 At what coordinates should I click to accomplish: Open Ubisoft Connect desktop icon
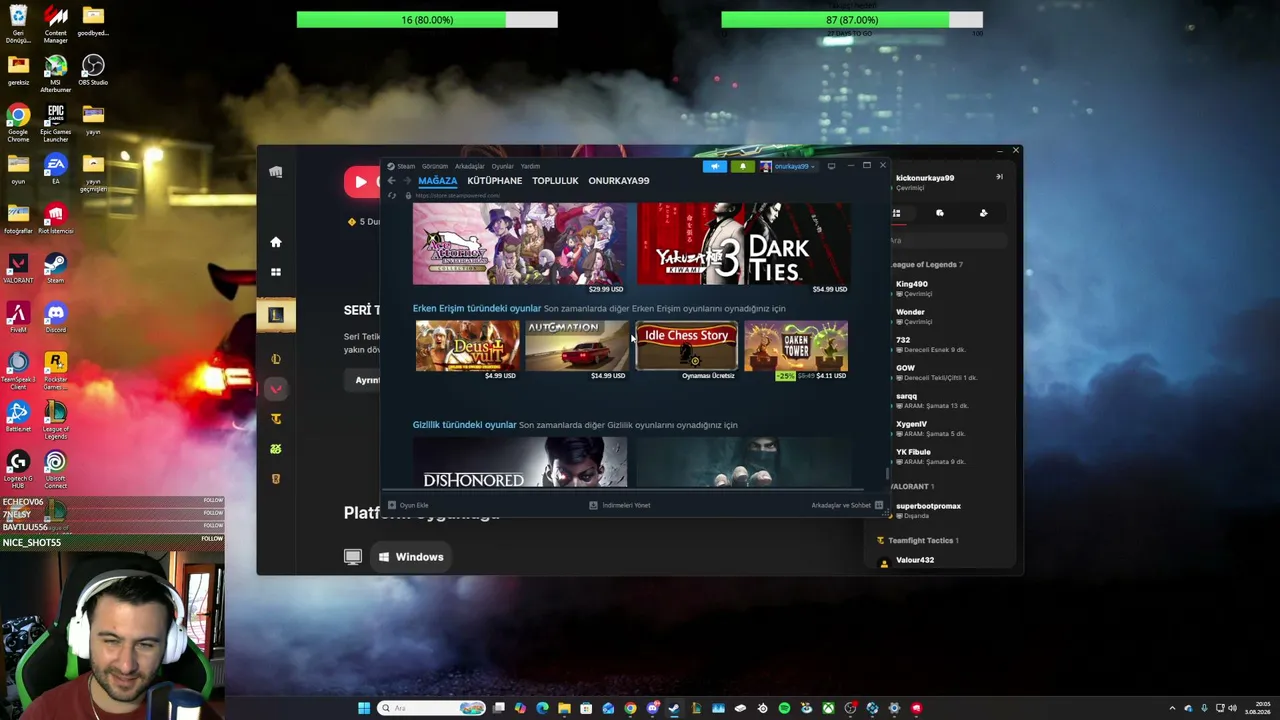click(55, 467)
